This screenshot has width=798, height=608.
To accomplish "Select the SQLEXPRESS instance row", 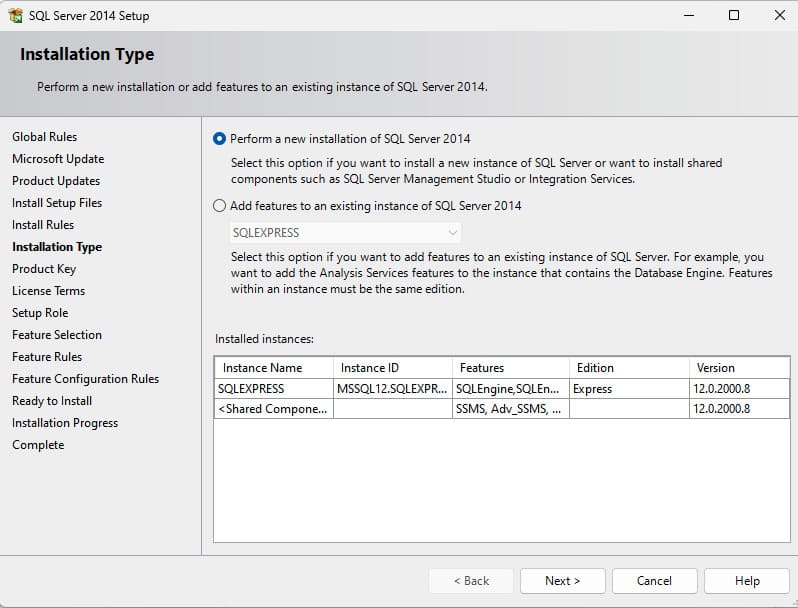I will tap(251, 389).
